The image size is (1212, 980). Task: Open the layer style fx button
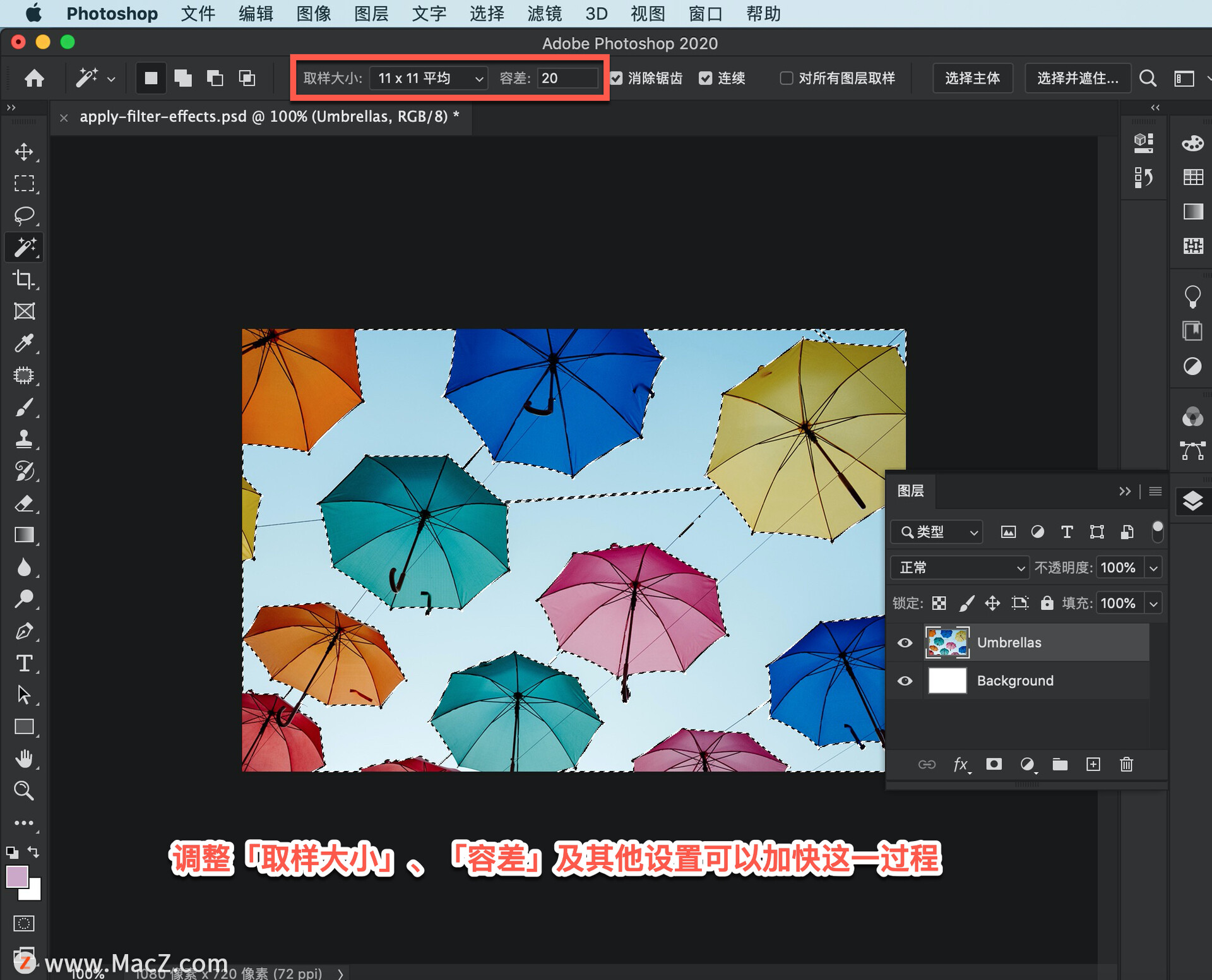[961, 765]
